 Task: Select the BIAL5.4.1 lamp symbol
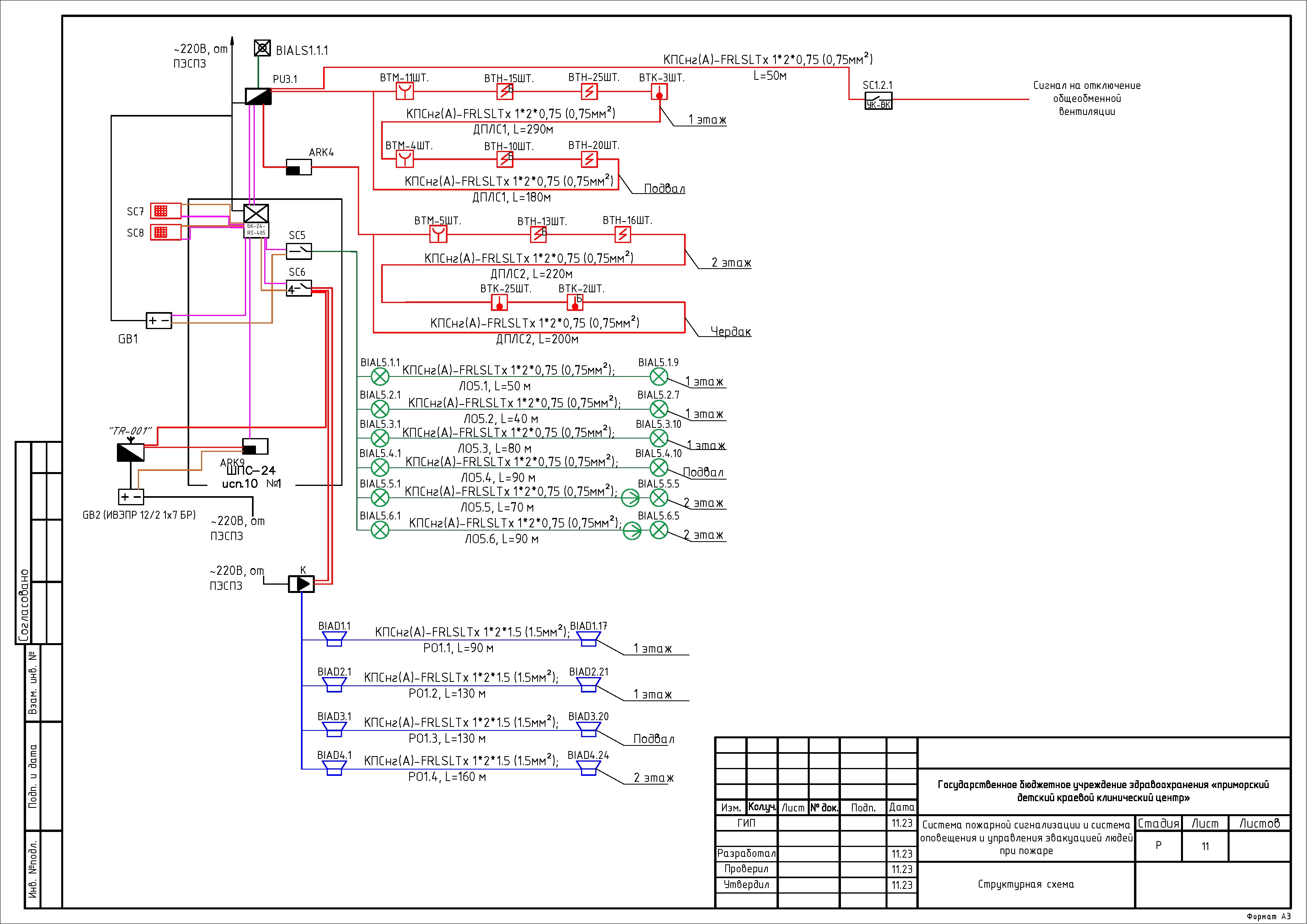click(x=380, y=467)
